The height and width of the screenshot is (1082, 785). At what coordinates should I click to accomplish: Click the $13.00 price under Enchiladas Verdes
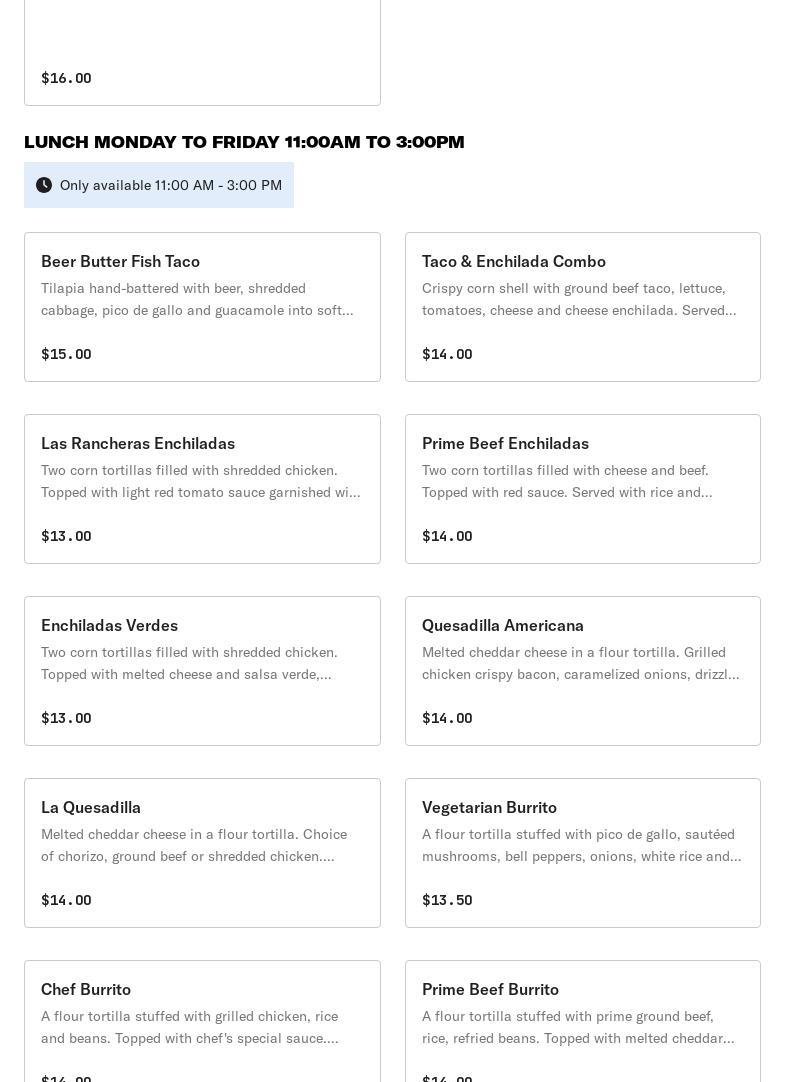tap(66, 718)
